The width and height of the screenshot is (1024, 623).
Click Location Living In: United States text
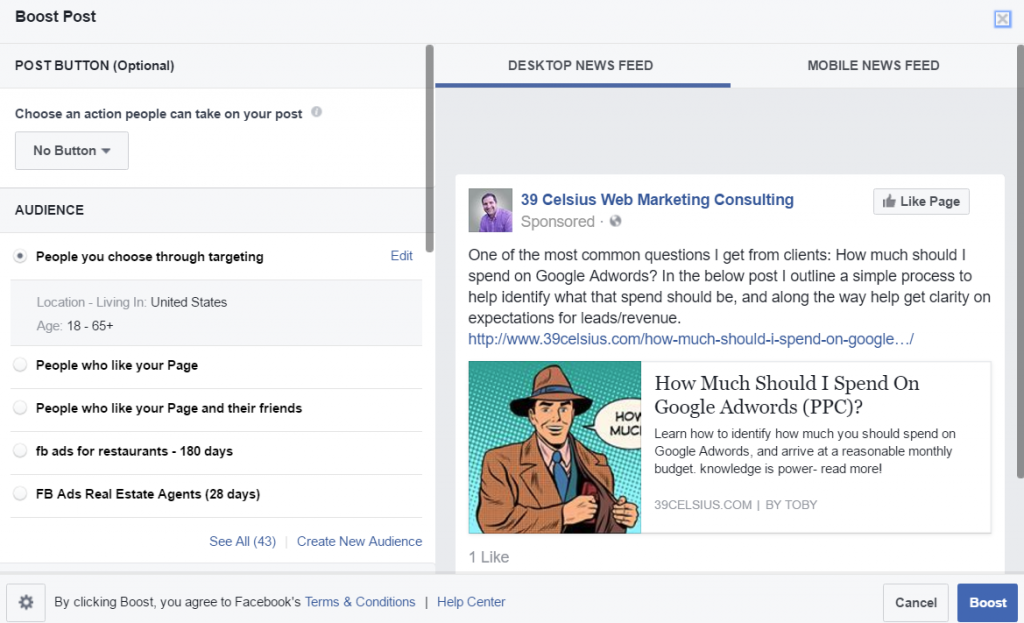click(x=132, y=302)
